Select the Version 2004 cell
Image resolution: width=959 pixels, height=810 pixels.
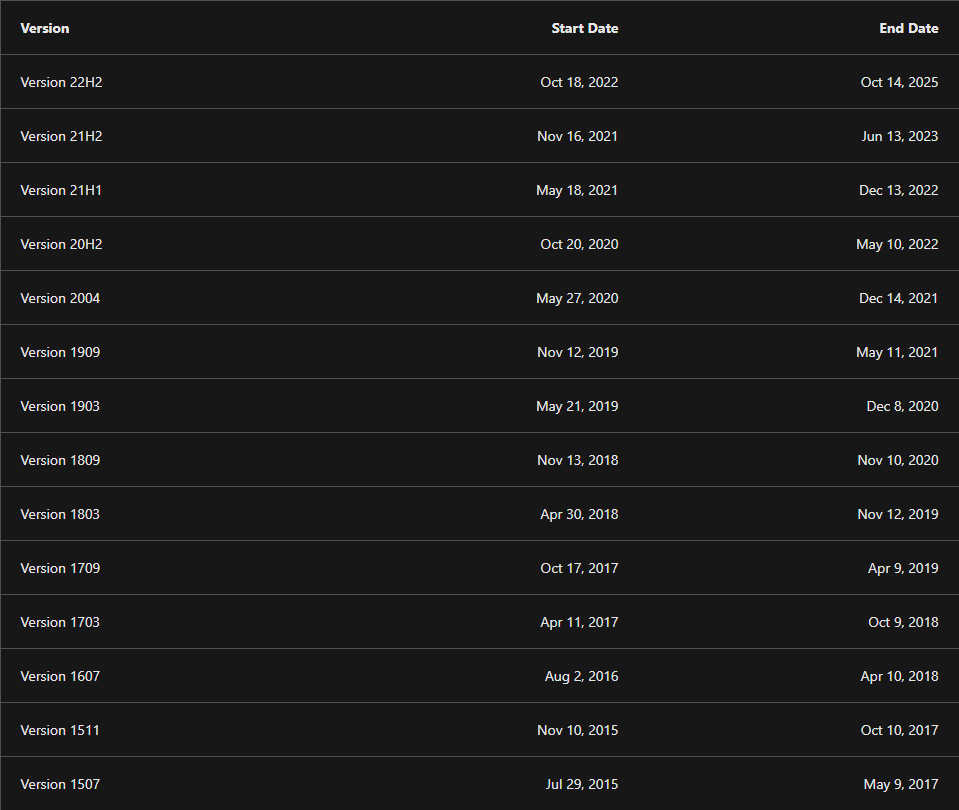tap(60, 298)
